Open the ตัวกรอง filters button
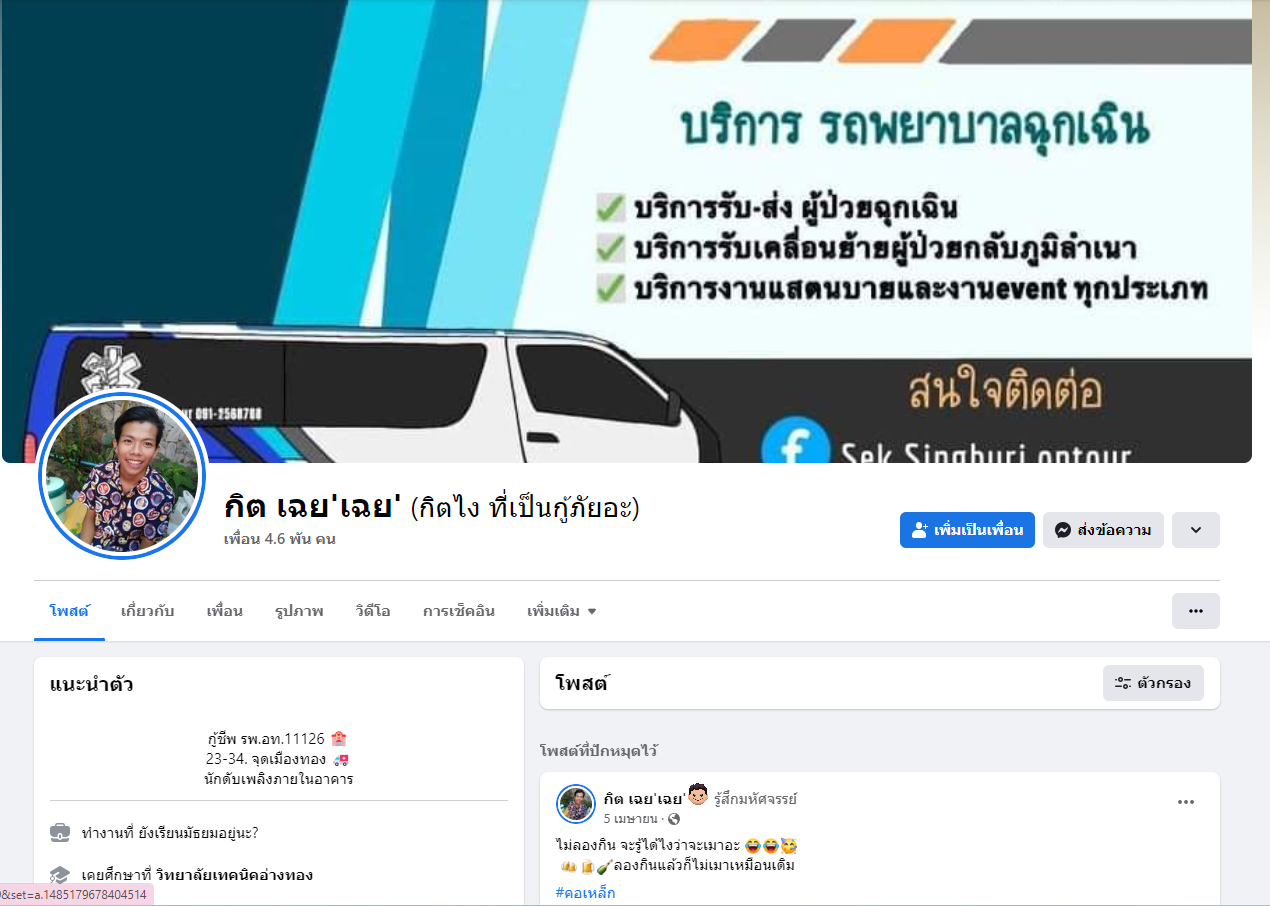Image resolution: width=1270 pixels, height=906 pixels. 1153,683
